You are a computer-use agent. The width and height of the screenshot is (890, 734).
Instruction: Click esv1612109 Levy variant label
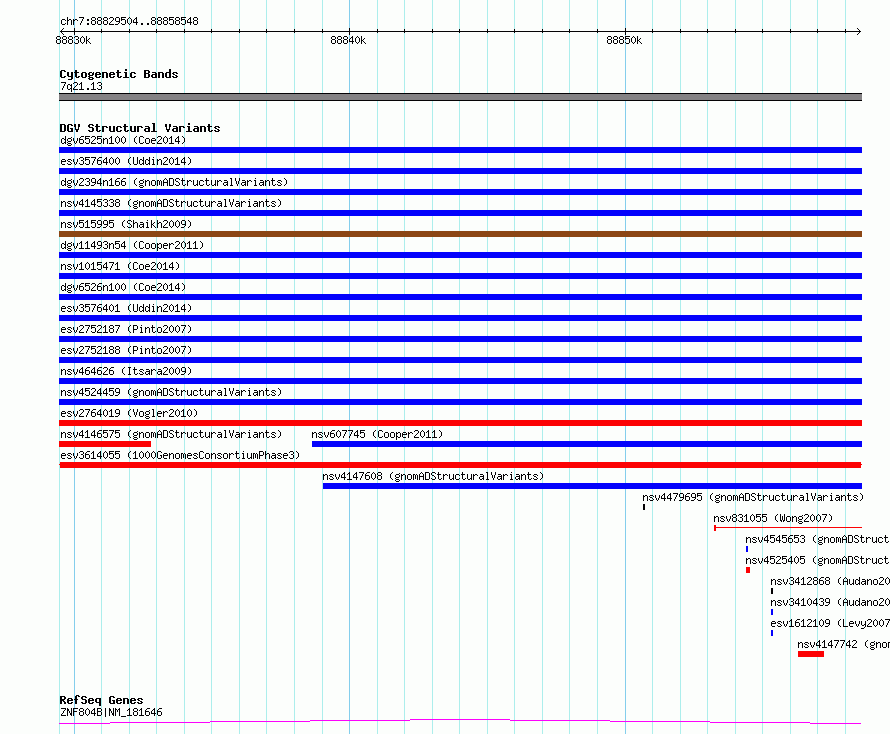tap(830, 623)
